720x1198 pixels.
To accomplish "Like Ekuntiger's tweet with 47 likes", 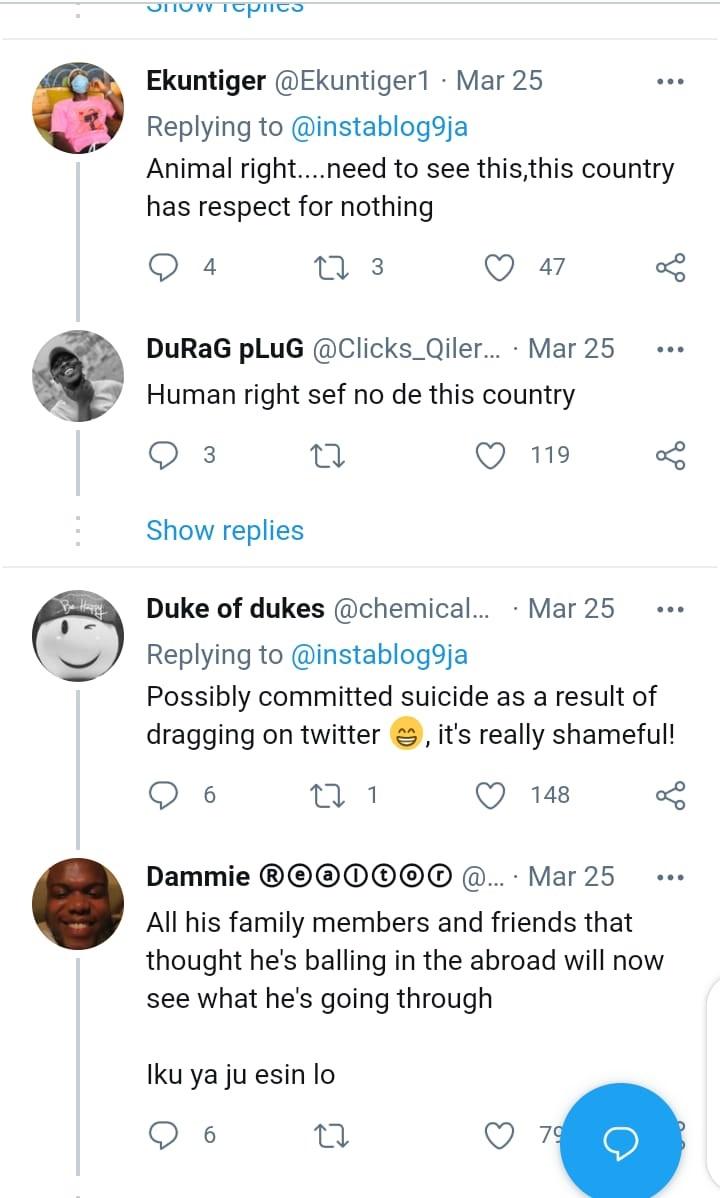I will [499, 266].
